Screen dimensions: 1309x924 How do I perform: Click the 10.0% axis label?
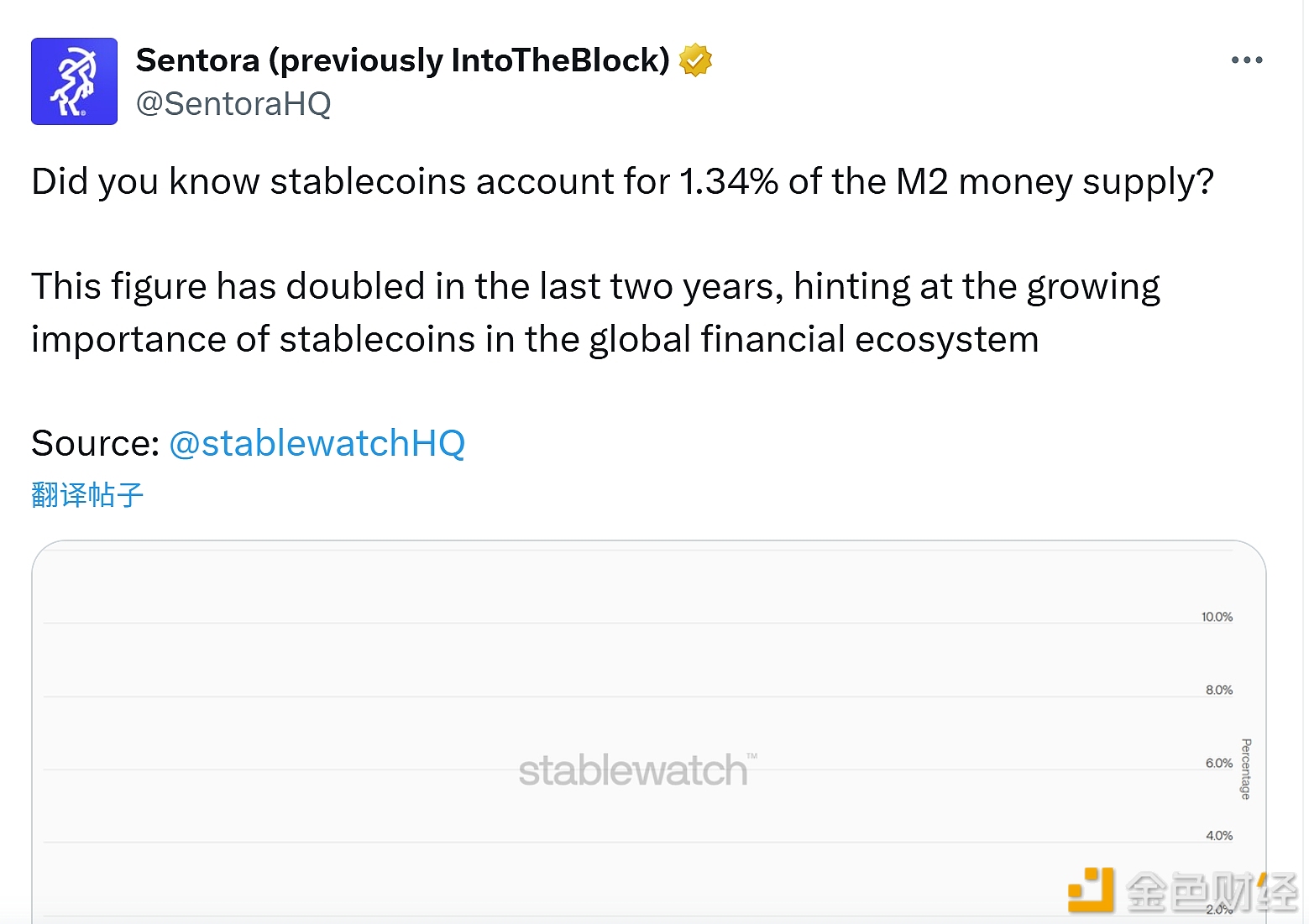[x=1217, y=617]
